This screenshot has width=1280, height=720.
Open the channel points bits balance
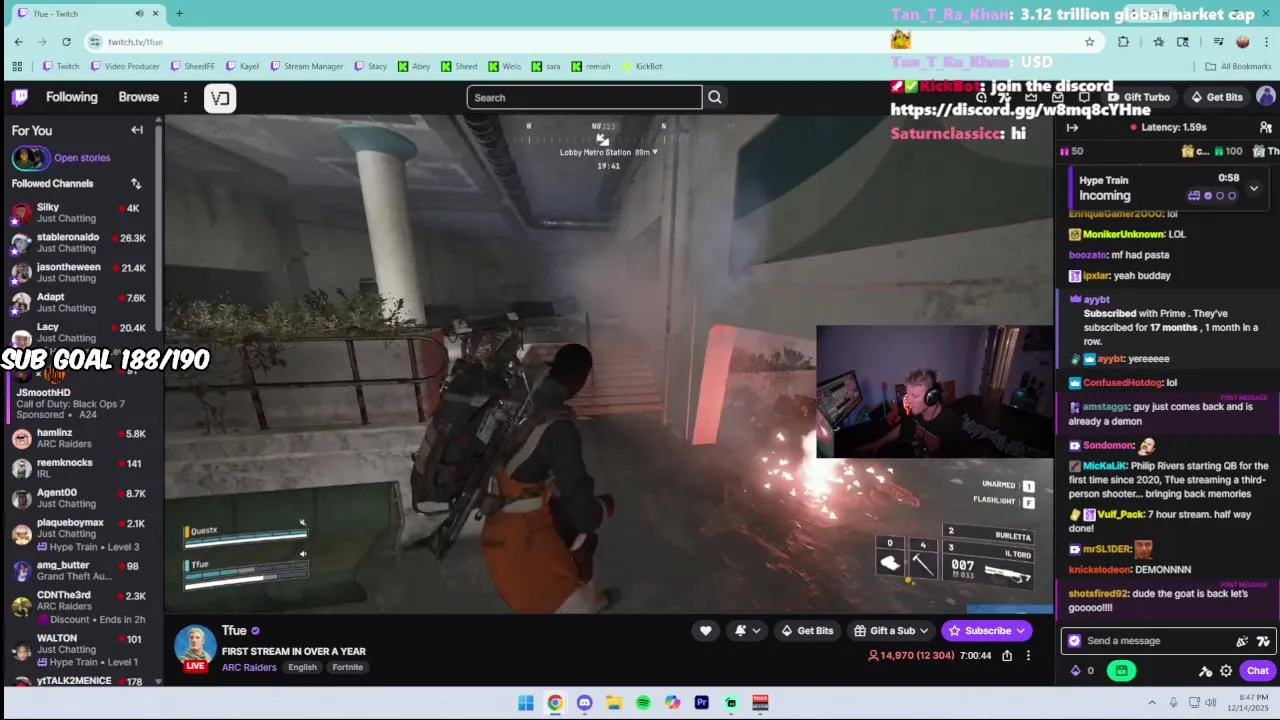pyautogui.click(x=1082, y=671)
